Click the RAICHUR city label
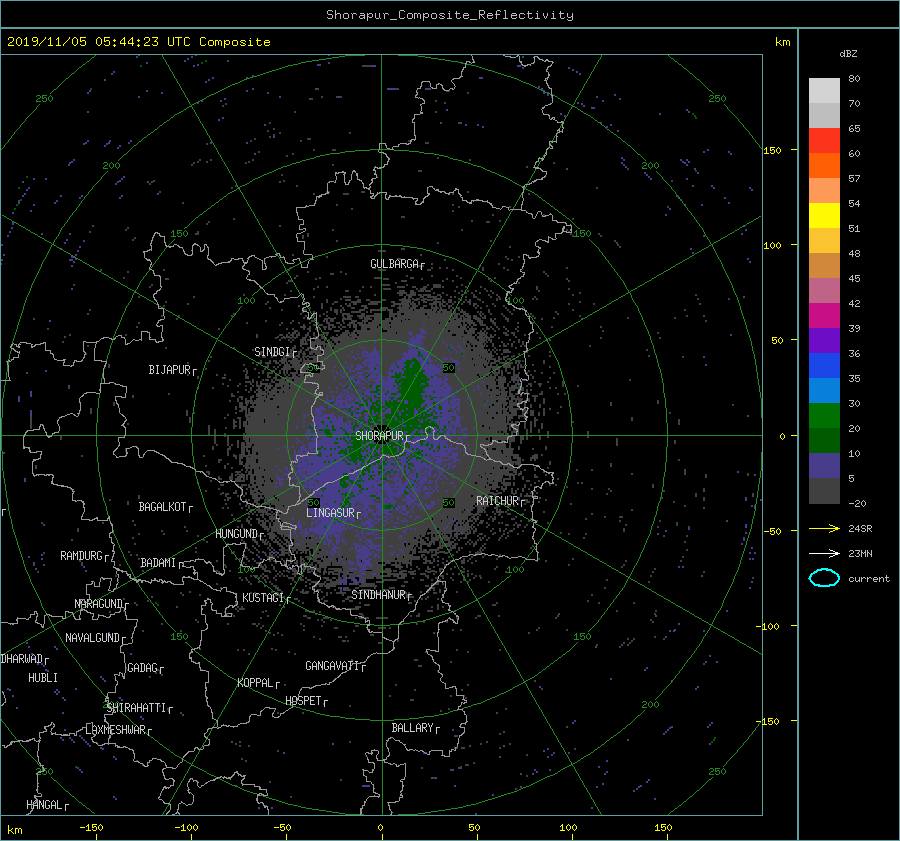This screenshot has width=900, height=841. click(498, 501)
